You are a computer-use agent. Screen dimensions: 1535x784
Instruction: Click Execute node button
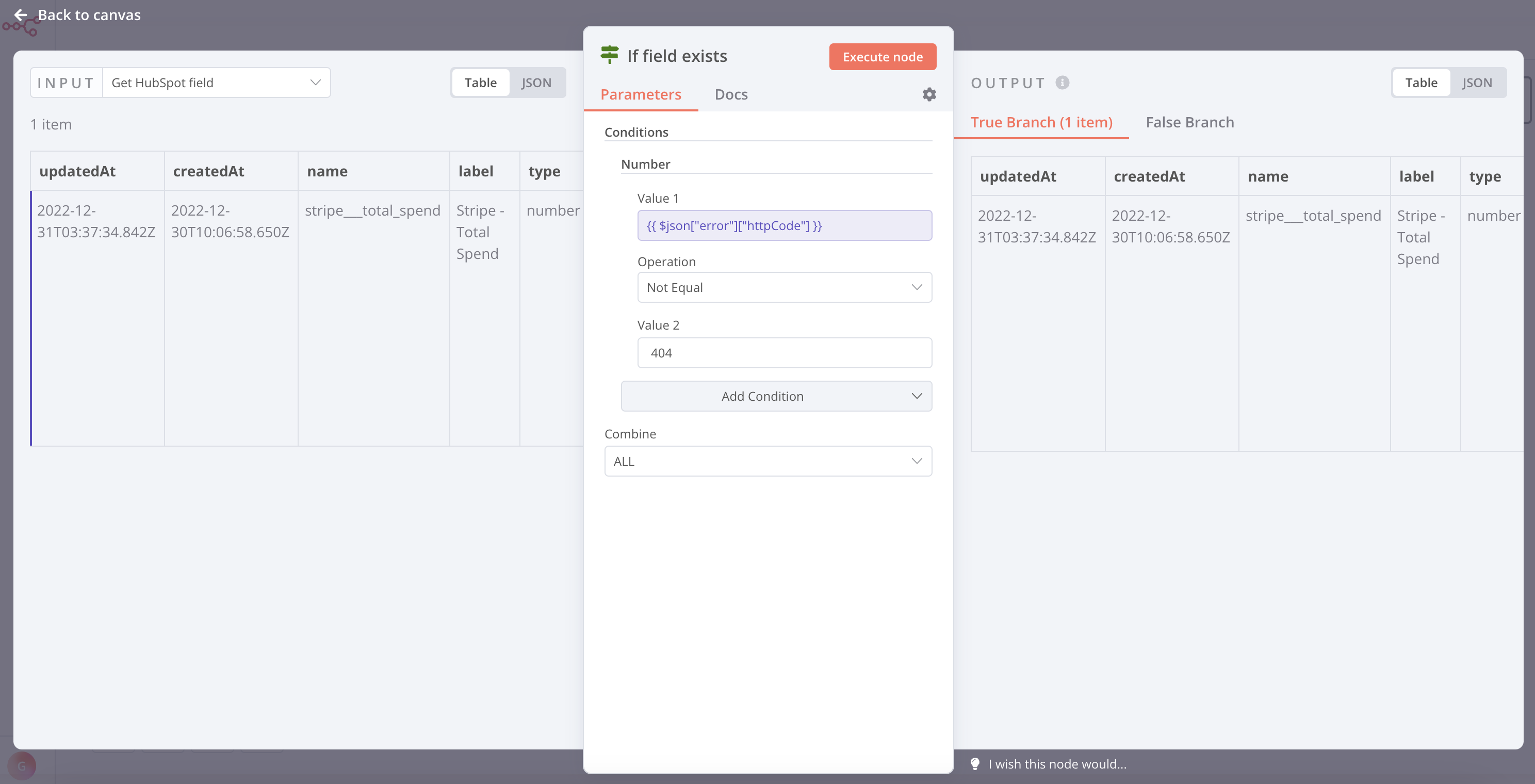(x=882, y=56)
